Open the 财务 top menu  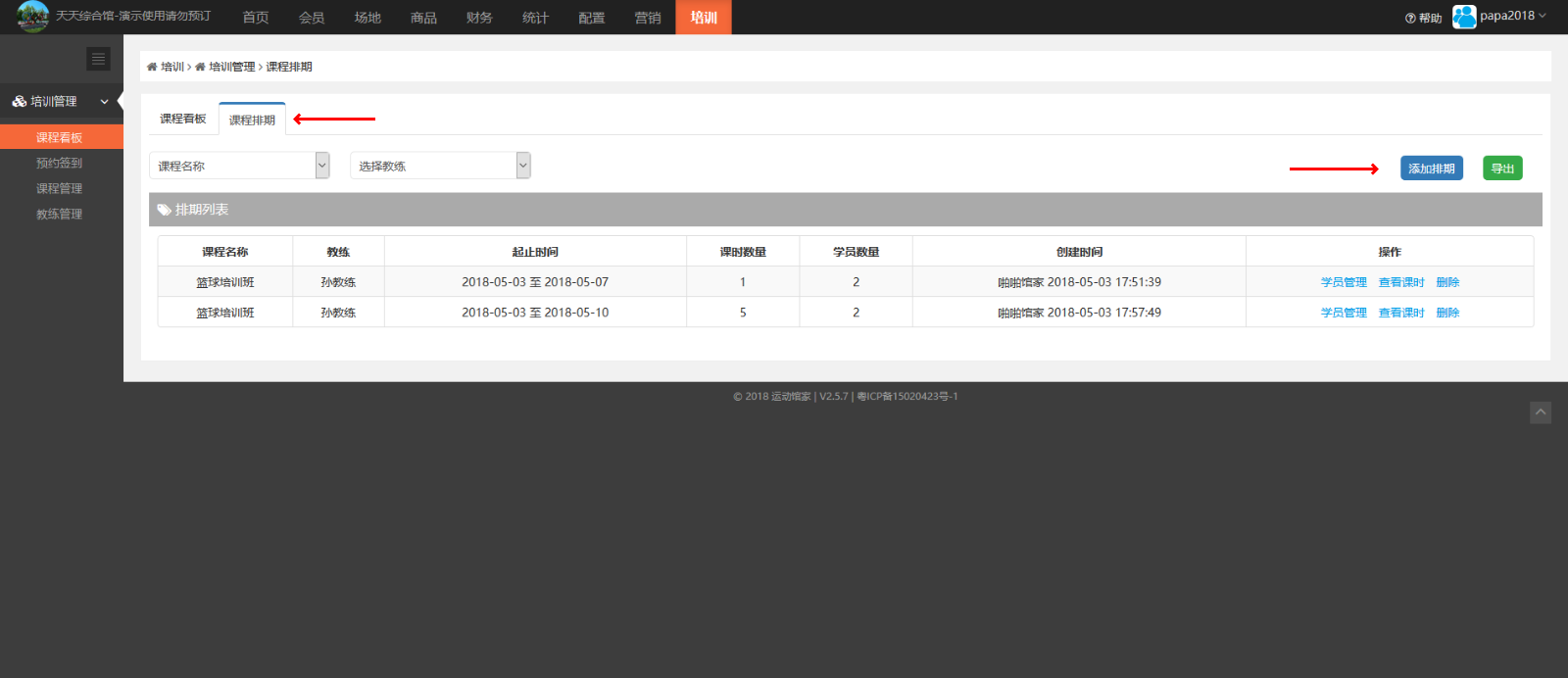point(479,18)
